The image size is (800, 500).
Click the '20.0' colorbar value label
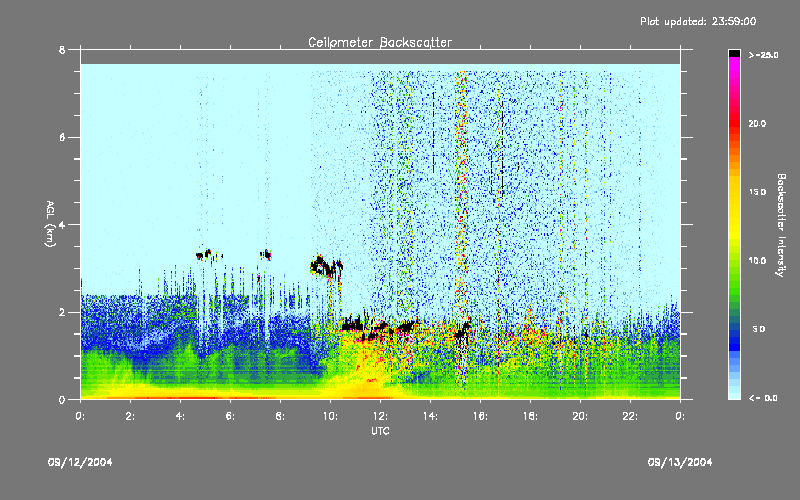(757, 123)
